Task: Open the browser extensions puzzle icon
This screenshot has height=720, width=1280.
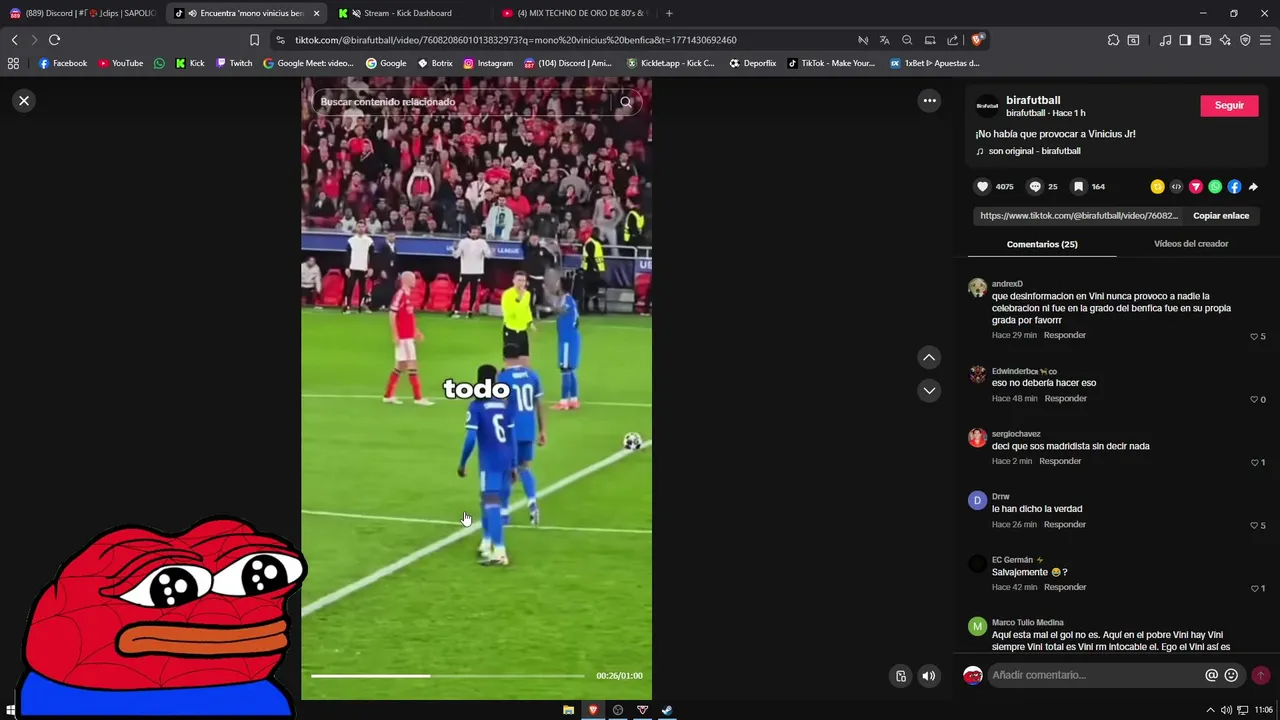Action: click(1113, 40)
